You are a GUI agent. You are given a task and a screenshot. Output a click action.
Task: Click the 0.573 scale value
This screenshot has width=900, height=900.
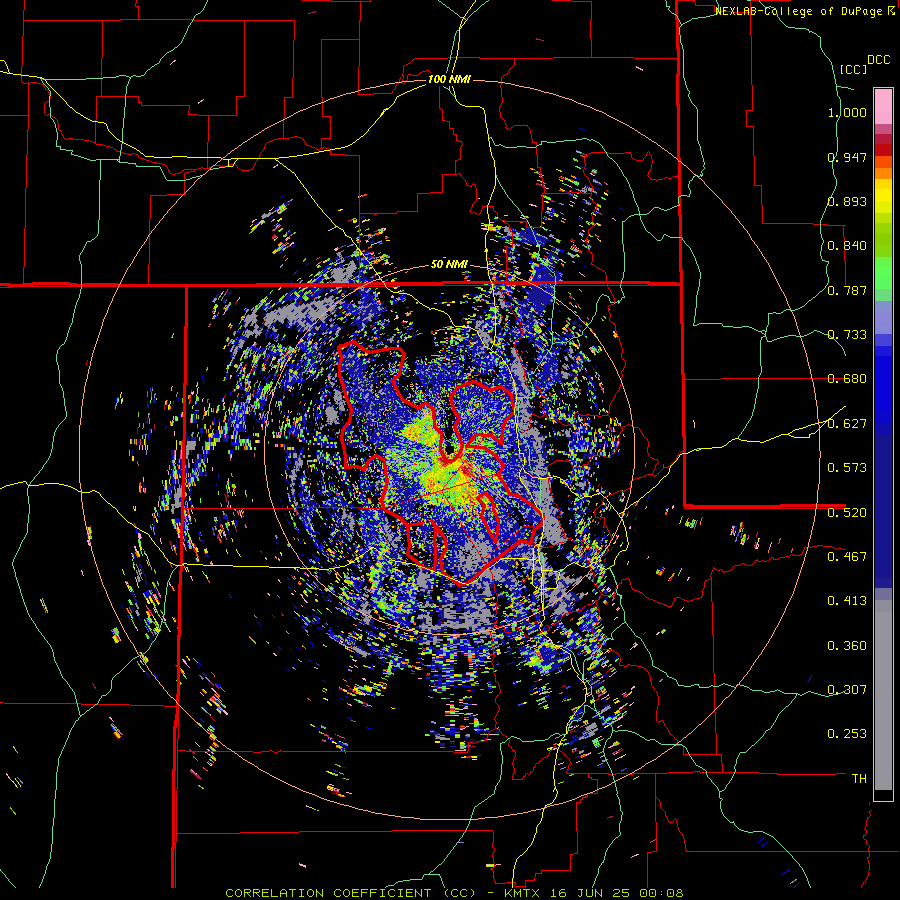(847, 468)
